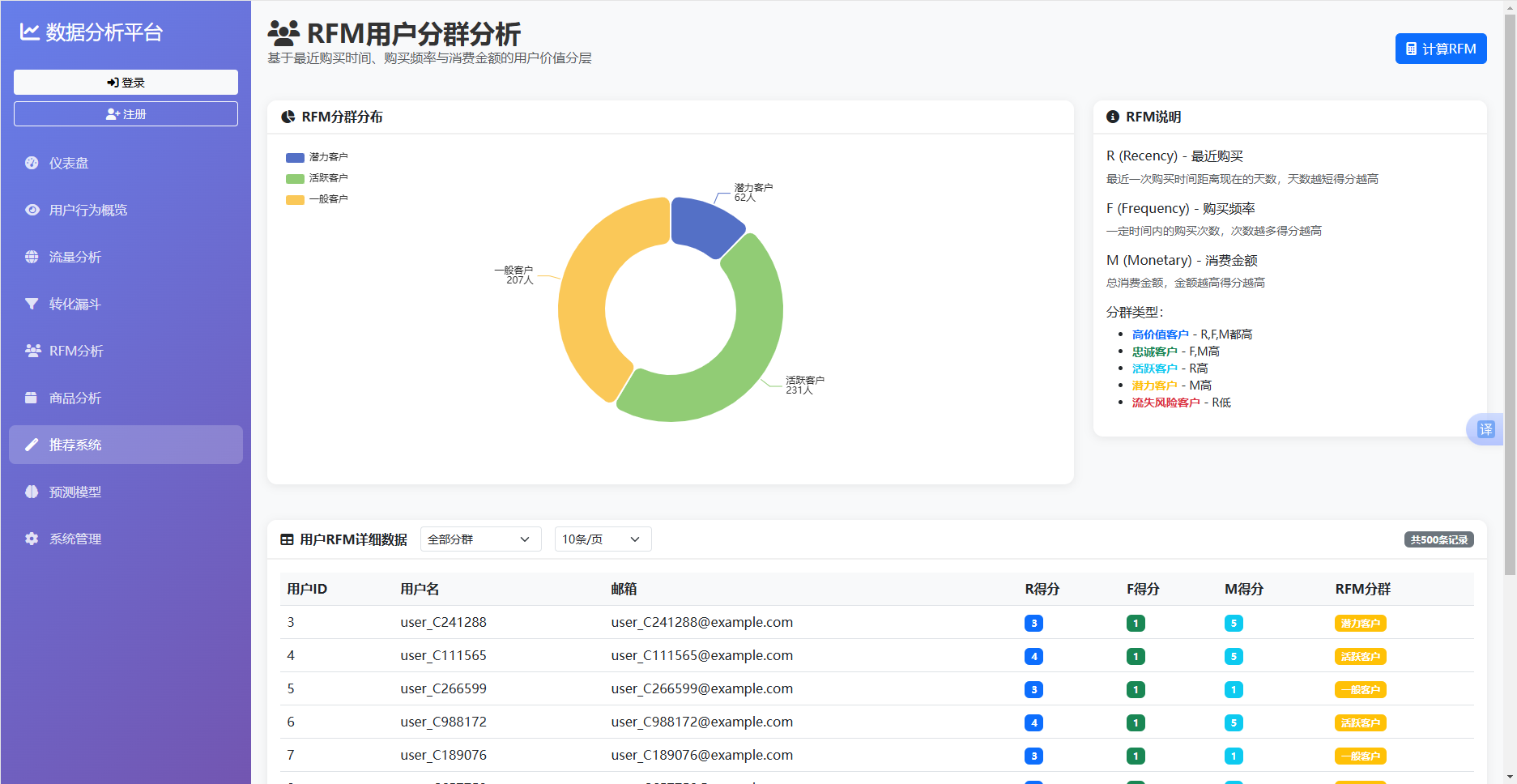This screenshot has width=1517, height=784.
Task: Toggle 活跃客户 legend swatch in chart
Action: pyautogui.click(x=295, y=178)
